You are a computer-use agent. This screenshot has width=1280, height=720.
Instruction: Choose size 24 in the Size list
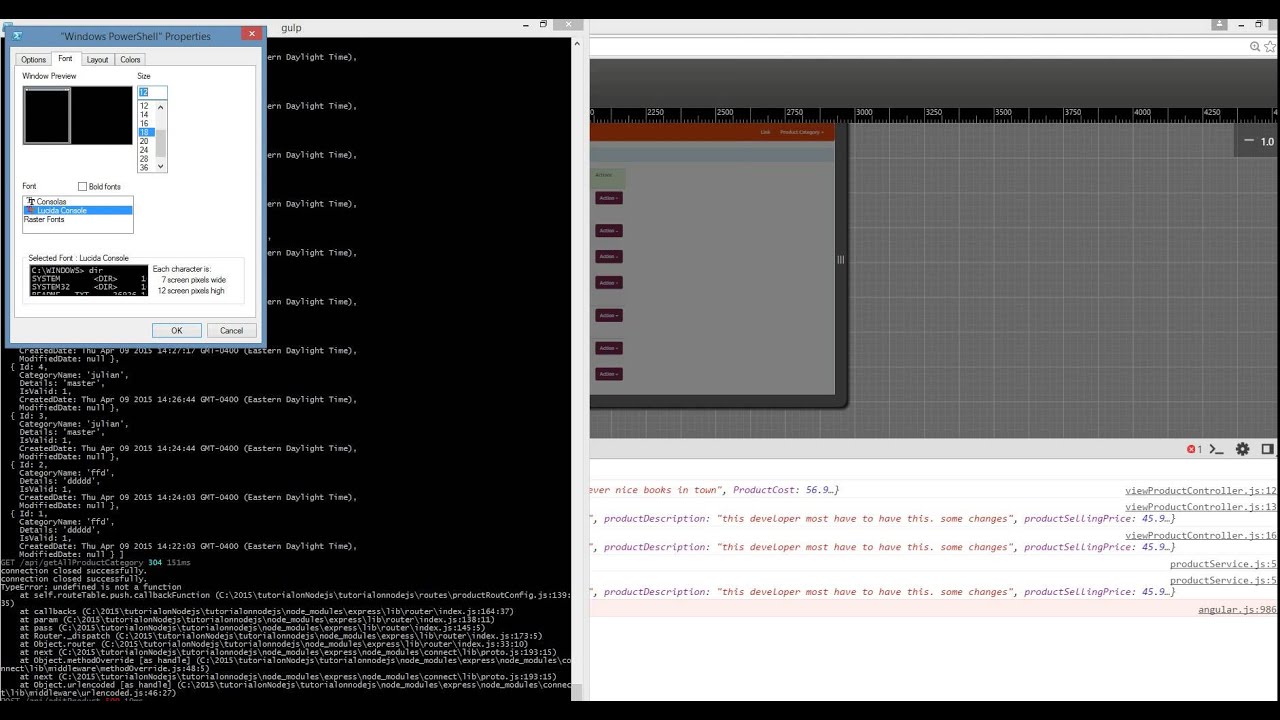coord(144,151)
